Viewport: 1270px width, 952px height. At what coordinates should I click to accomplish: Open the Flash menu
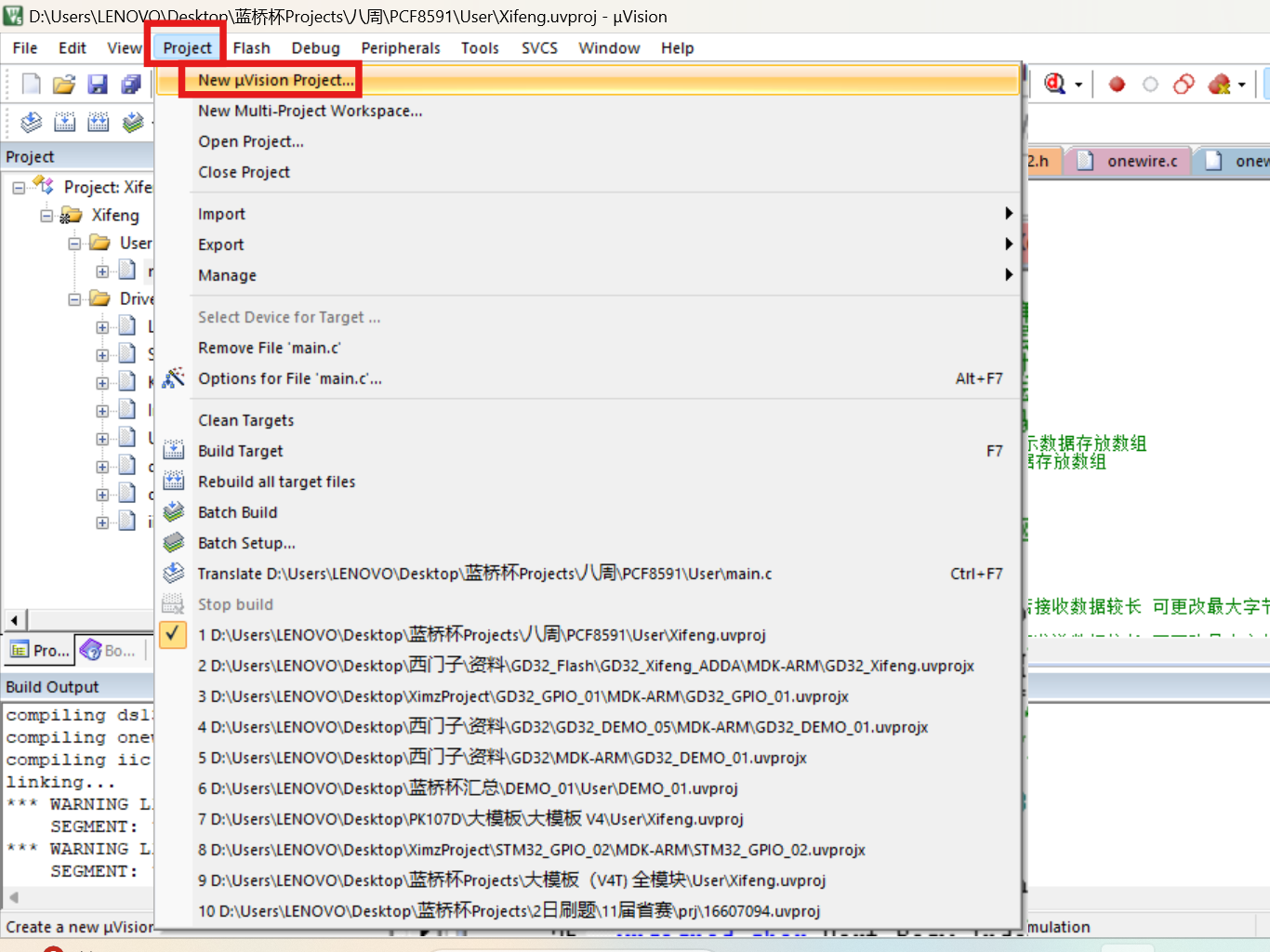(252, 48)
